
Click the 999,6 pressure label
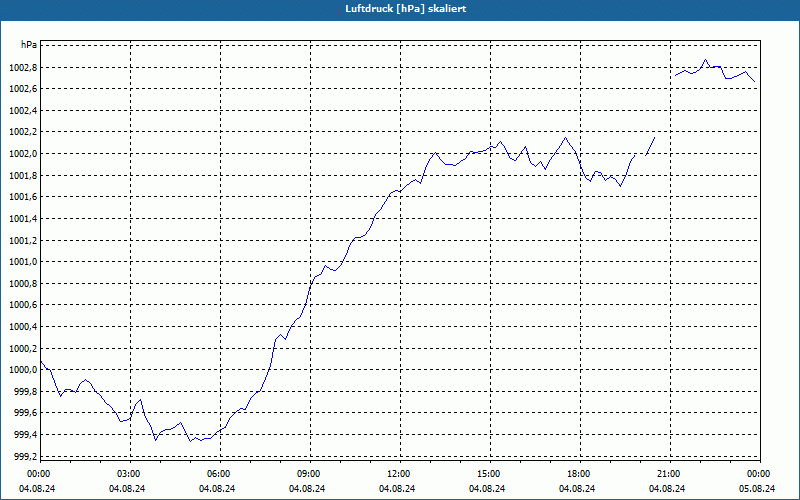(x=25, y=413)
